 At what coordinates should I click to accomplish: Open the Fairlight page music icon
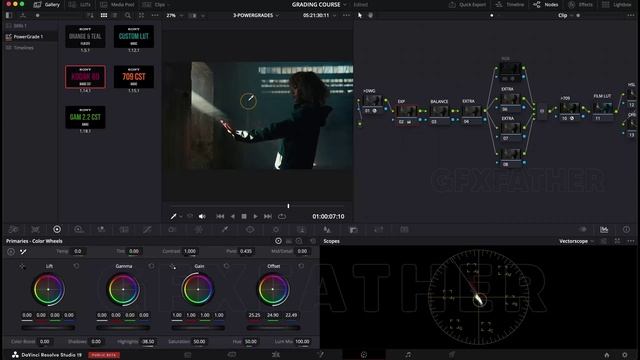coord(408,355)
